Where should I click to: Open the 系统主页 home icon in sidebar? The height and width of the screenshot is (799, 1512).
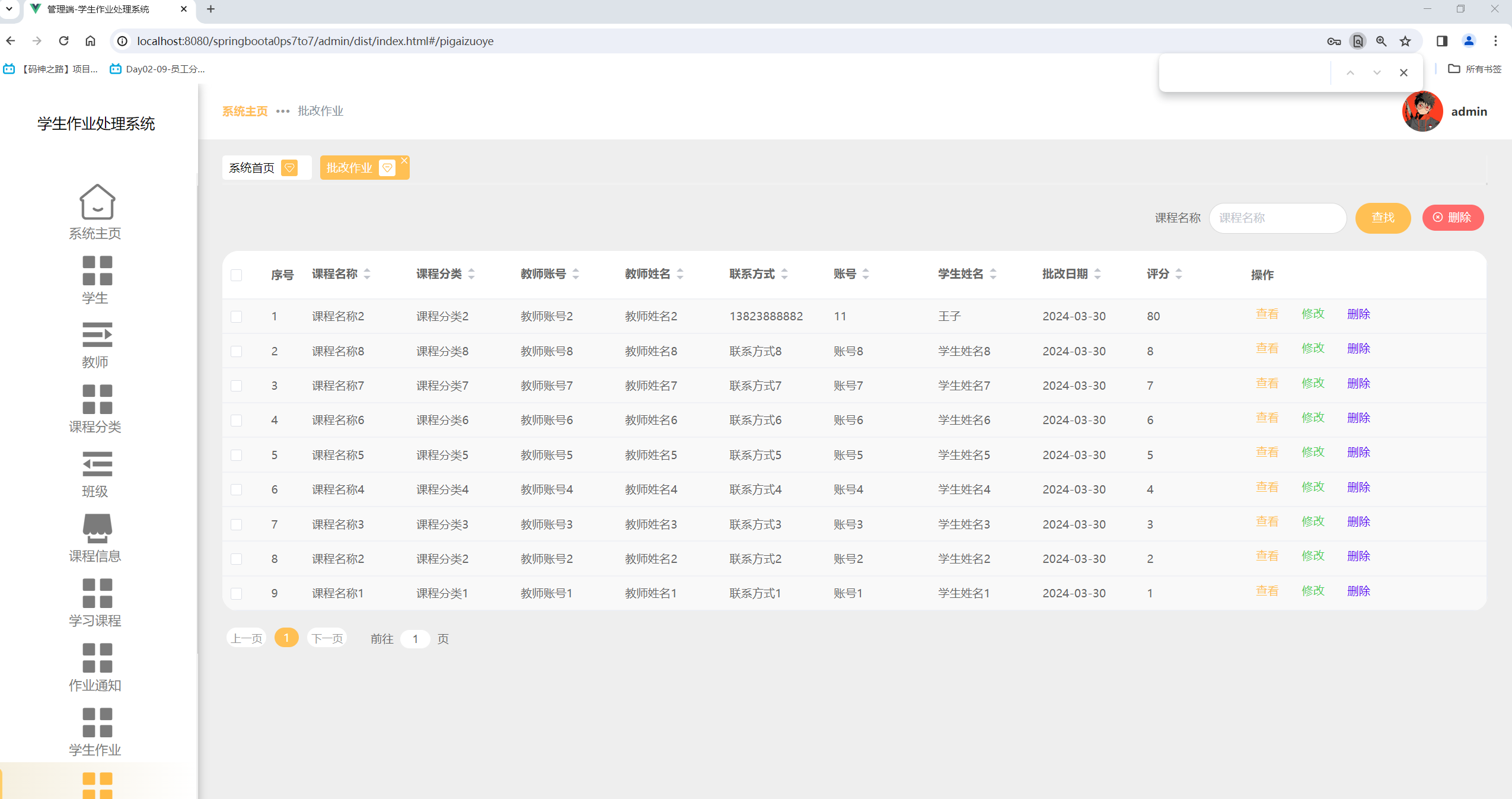point(97,202)
